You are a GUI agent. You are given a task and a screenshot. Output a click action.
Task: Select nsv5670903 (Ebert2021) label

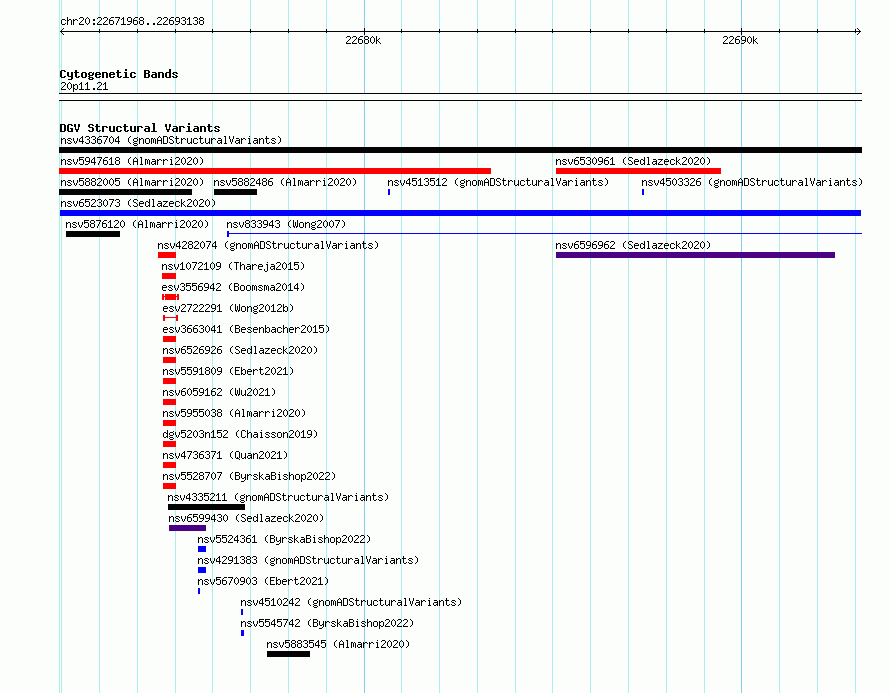click(x=263, y=581)
